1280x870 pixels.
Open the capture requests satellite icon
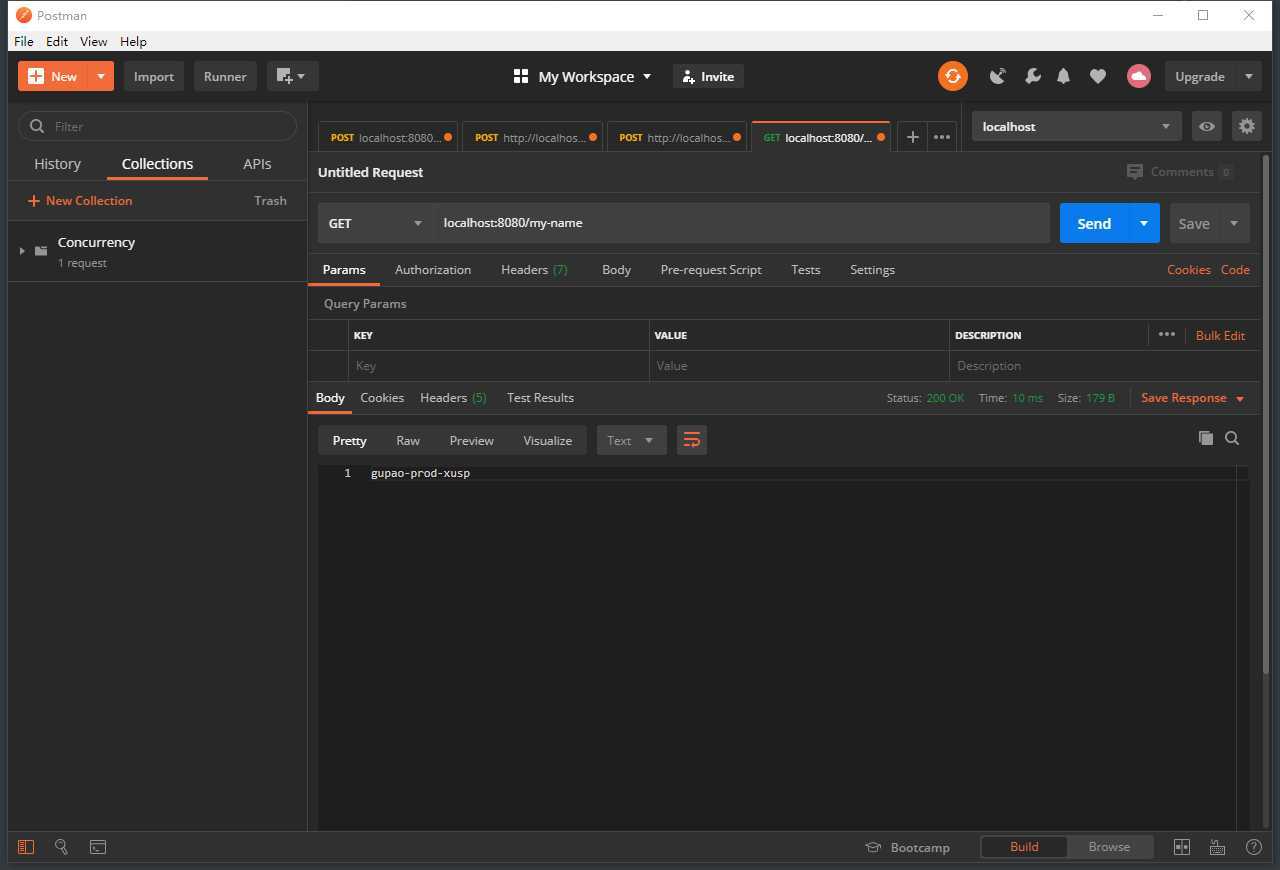997,76
